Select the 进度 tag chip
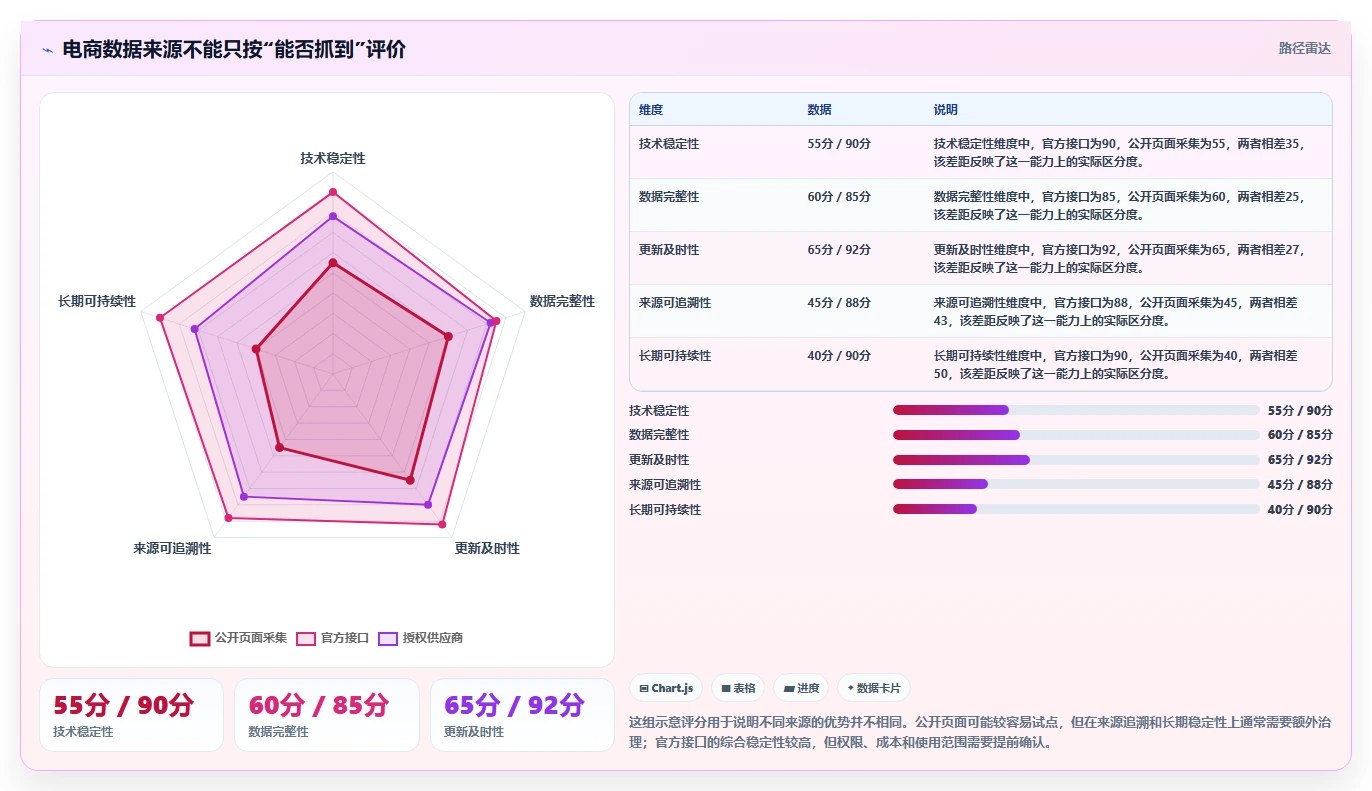This screenshot has height=791, width=1372. point(801,688)
